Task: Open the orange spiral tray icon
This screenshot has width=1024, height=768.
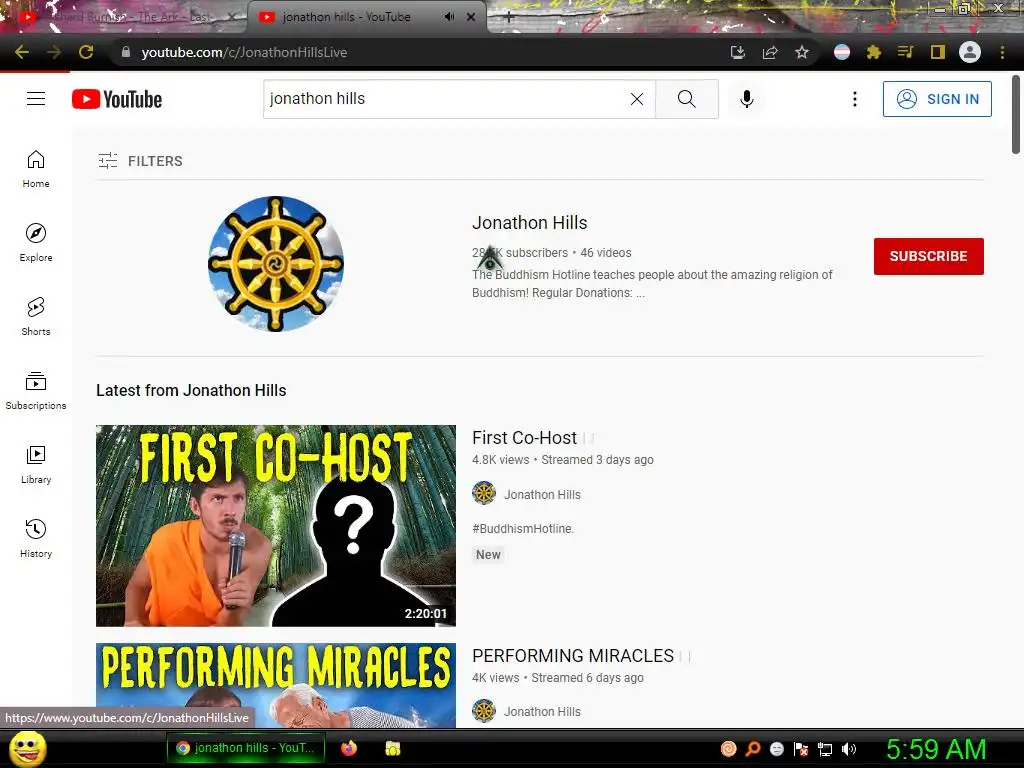Action: [x=729, y=749]
